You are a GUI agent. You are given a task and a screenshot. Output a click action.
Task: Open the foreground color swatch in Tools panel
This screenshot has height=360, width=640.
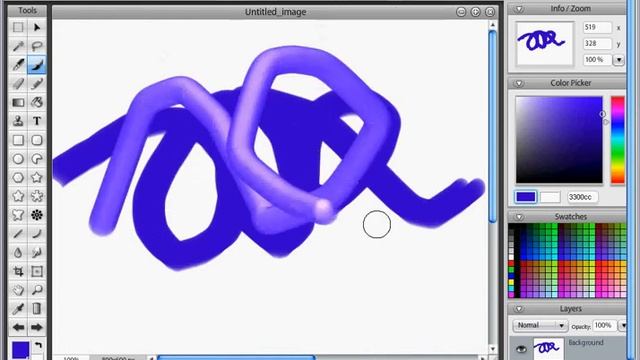point(20,350)
